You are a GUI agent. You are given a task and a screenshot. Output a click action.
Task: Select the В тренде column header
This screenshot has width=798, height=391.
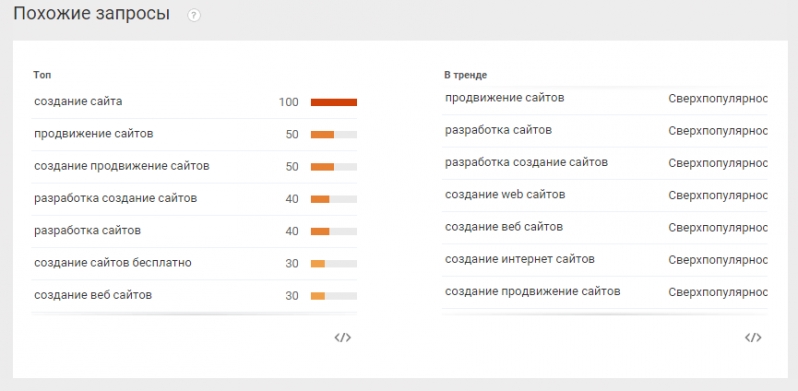pyautogui.click(x=465, y=75)
